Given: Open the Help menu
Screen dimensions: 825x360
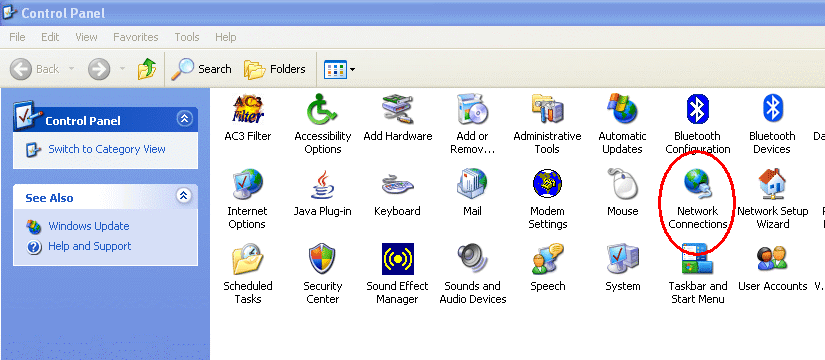Looking at the screenshot, I should point(225,37).
